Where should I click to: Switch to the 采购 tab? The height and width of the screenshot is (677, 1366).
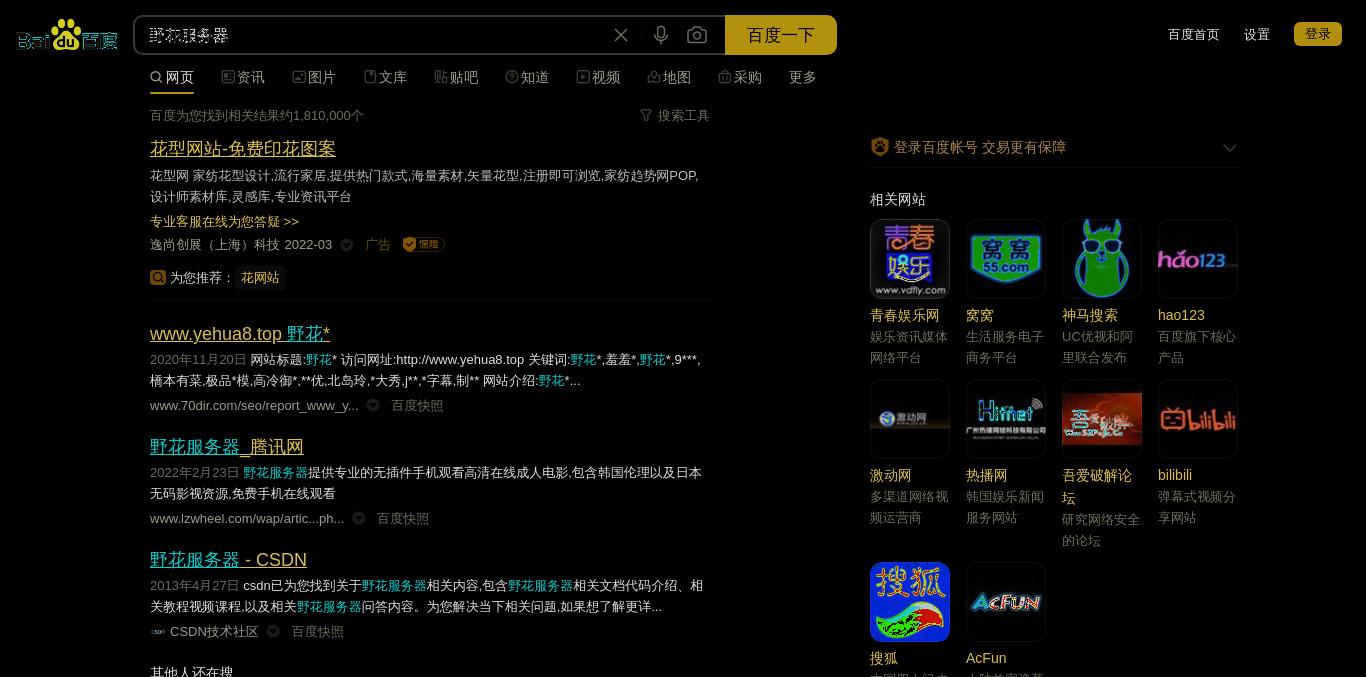pos(740,77)
